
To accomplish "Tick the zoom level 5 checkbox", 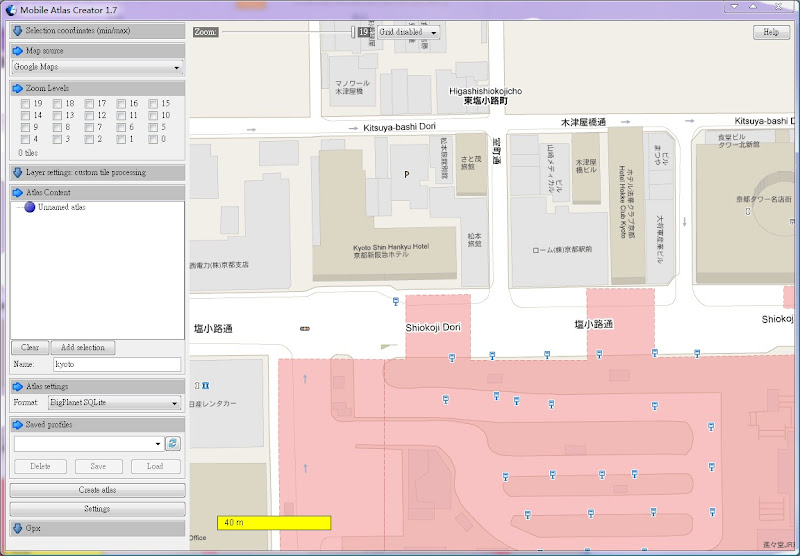I will (x=153, y=128).
